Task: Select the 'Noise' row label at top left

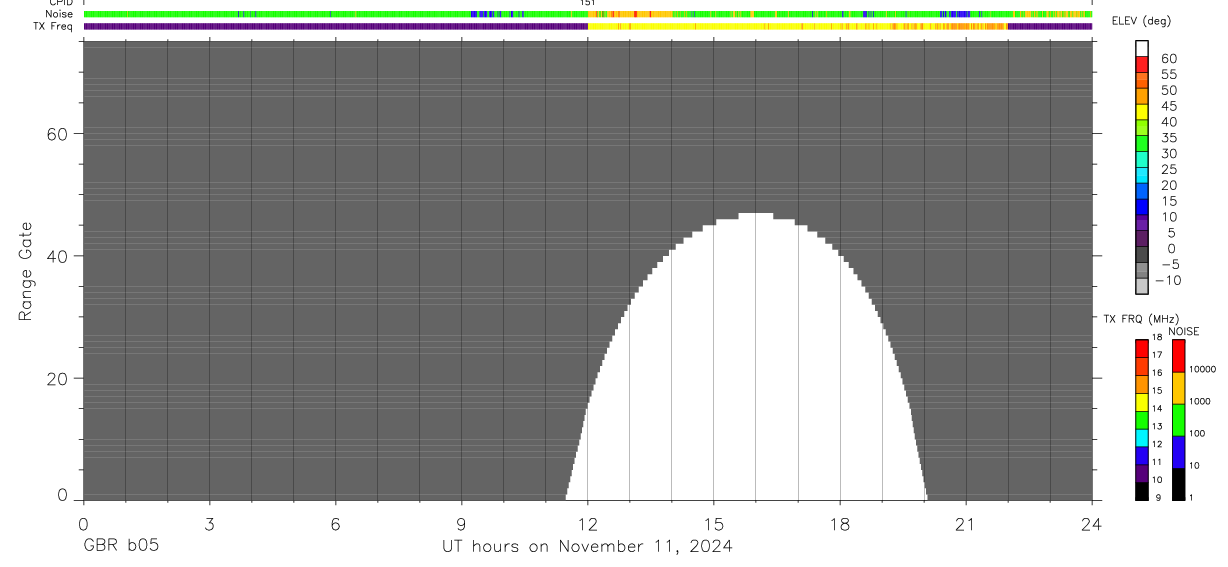Action: 59,14
